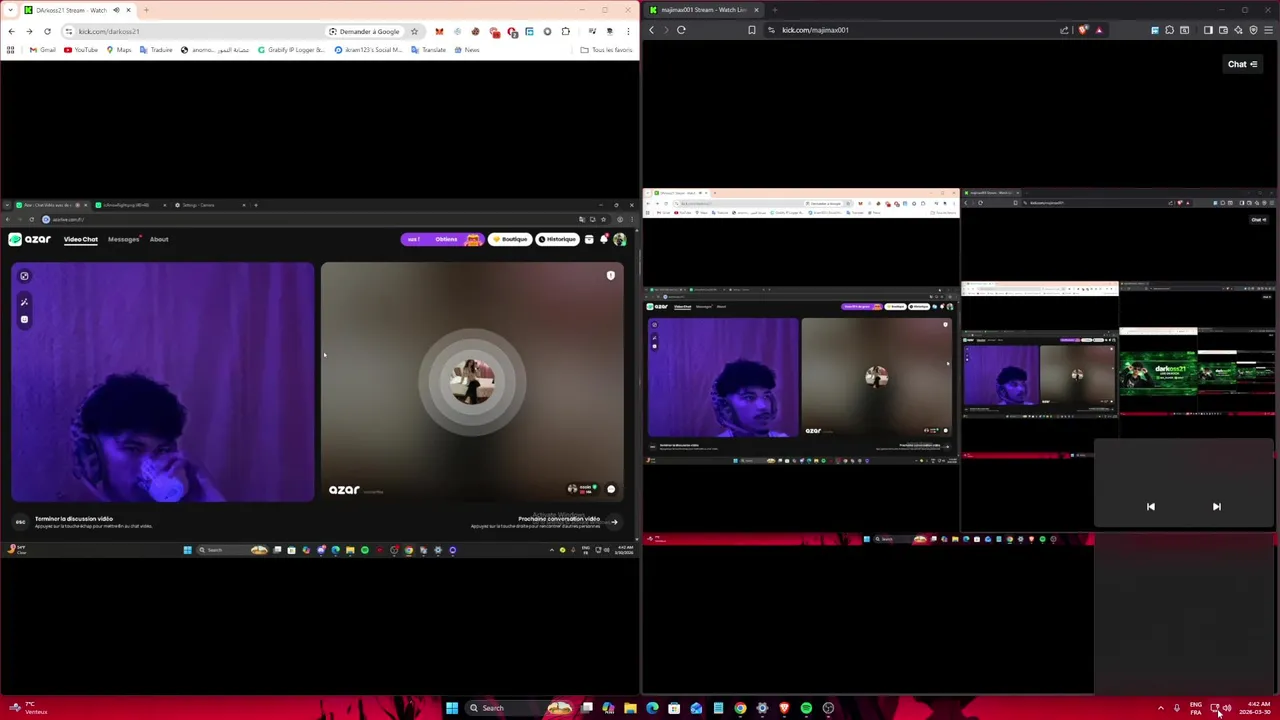Open the Brave Rewards triangle icon
This screenshot has height=720, width=1280.
coord(1099,30)
